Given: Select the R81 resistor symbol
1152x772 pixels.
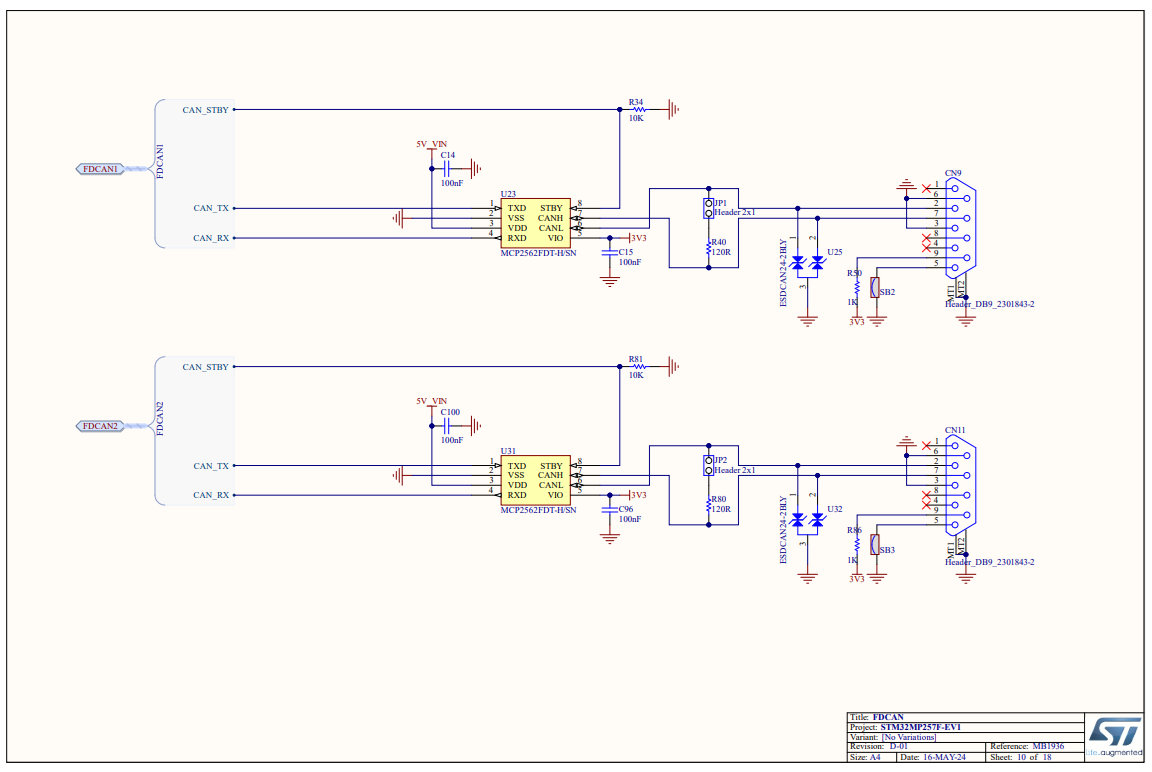Looking at the screenshot, I should [x=638, y=367].
